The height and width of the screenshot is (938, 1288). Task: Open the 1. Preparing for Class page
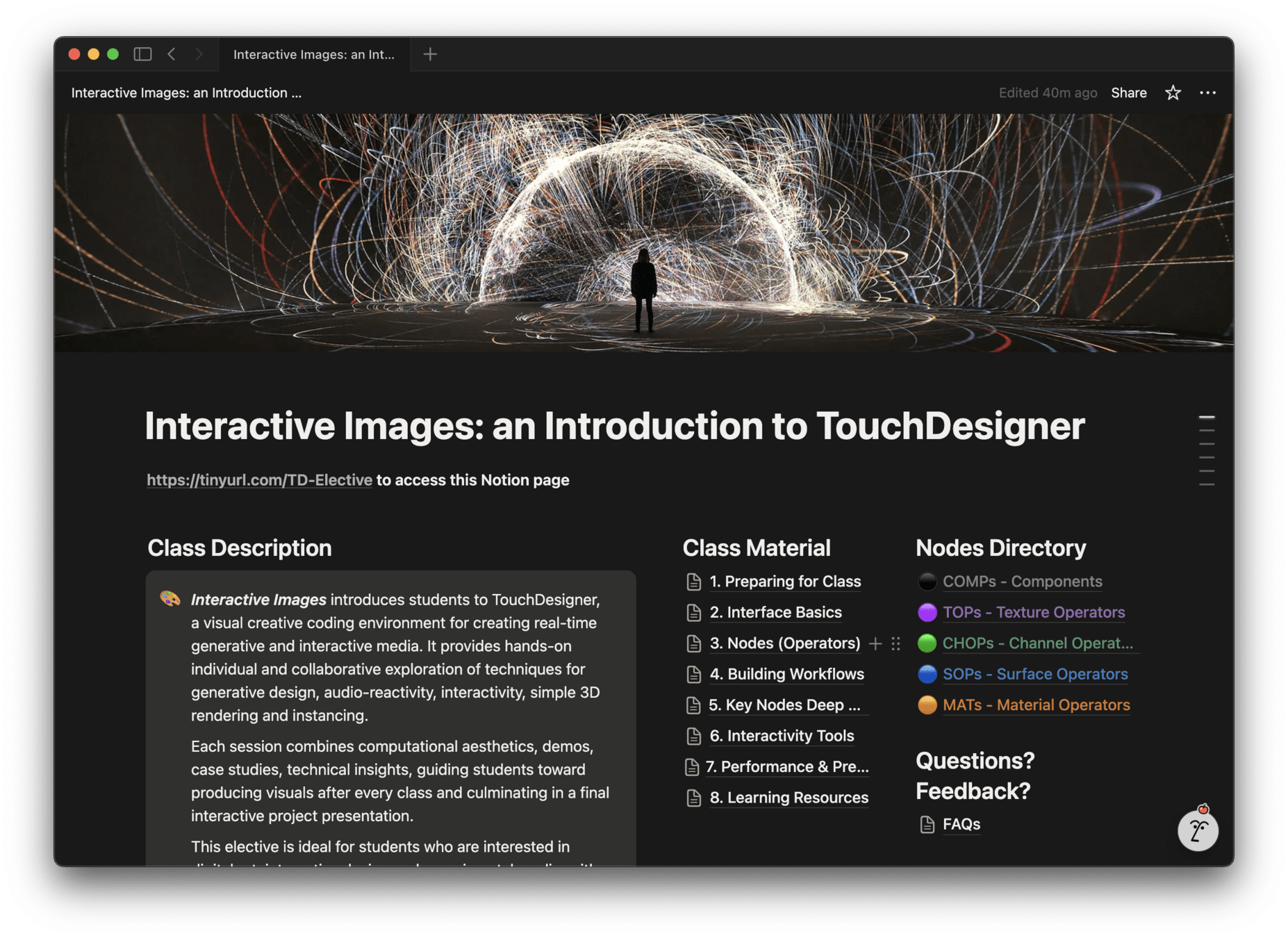pos(785,582)
